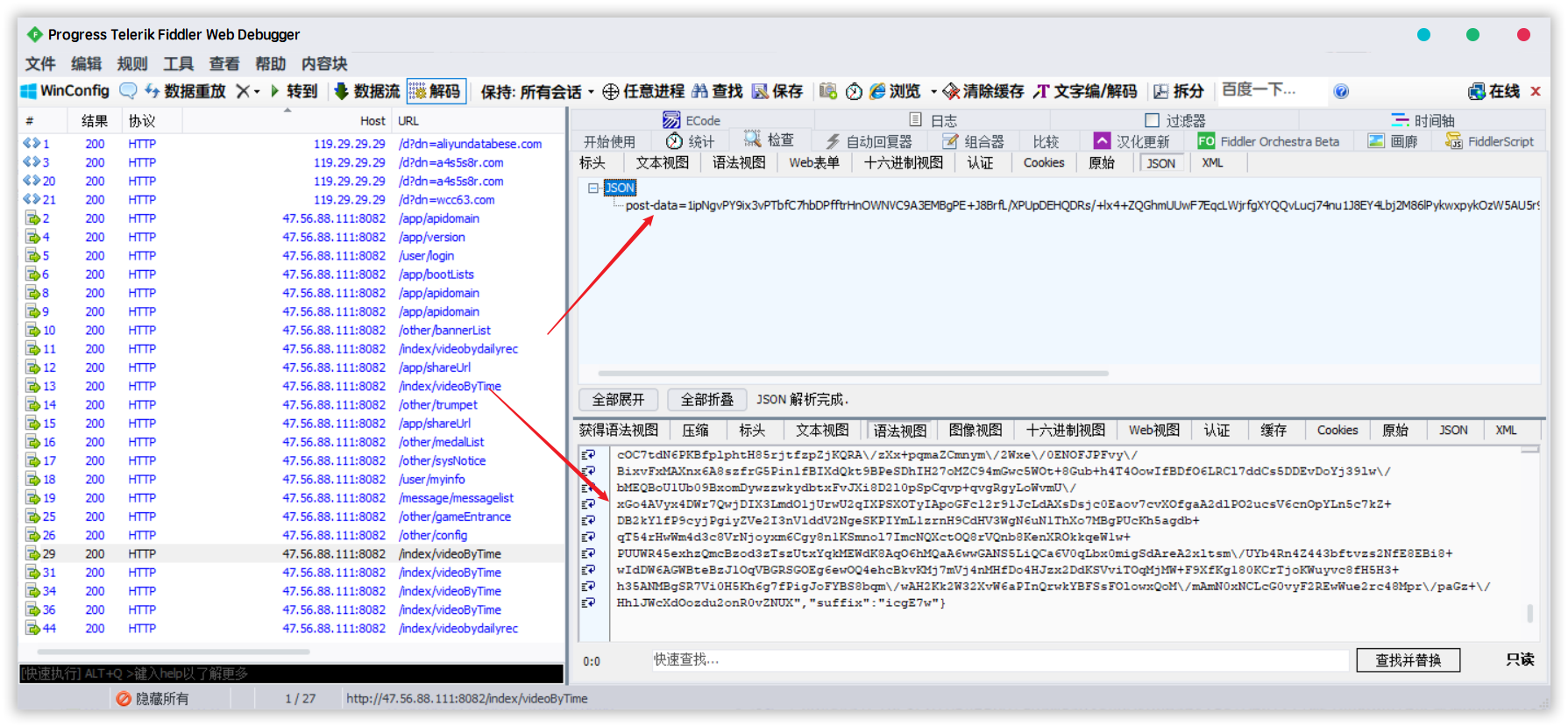Select session 26 /other/config
The width and height of the screenshot is (1568, 727).
[x=291, y=536]
